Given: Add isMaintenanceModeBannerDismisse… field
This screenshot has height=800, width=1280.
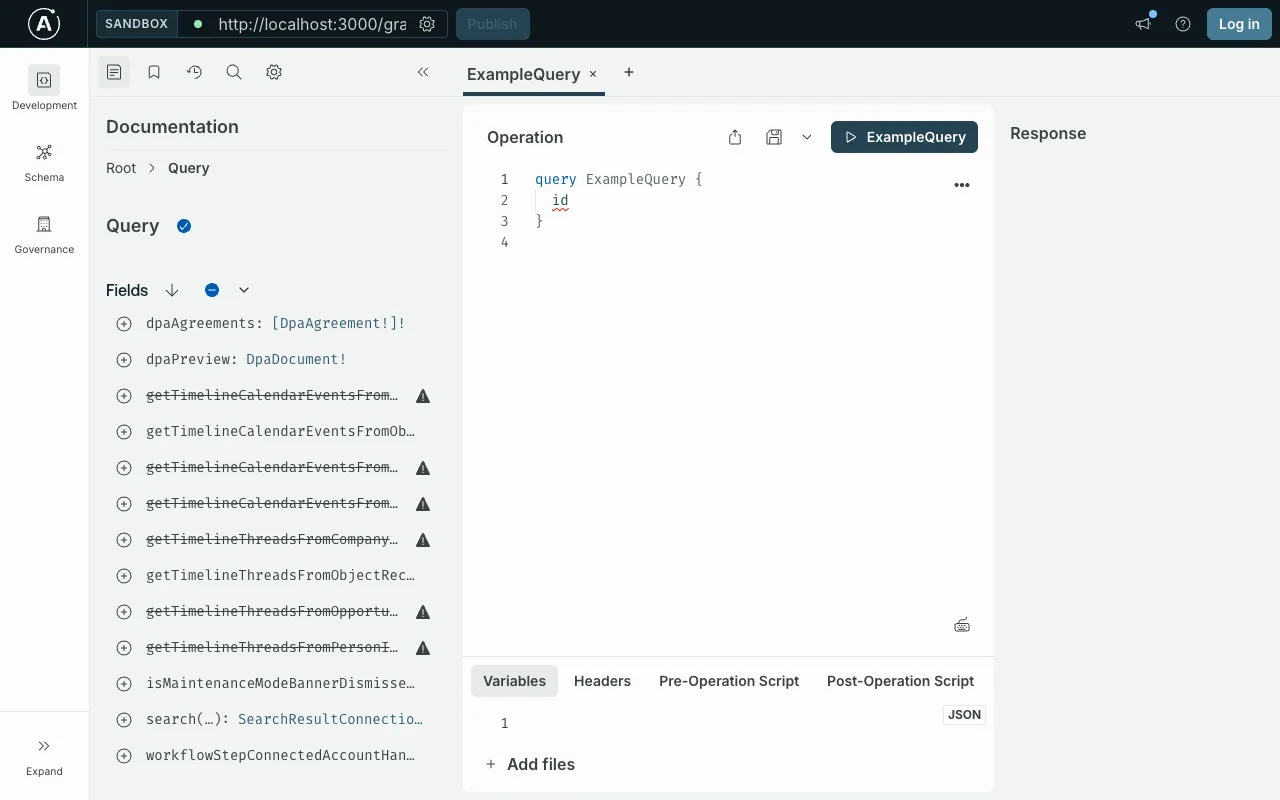Looking at the screenshot, I should pyautogui.click(x=124, y=684).
